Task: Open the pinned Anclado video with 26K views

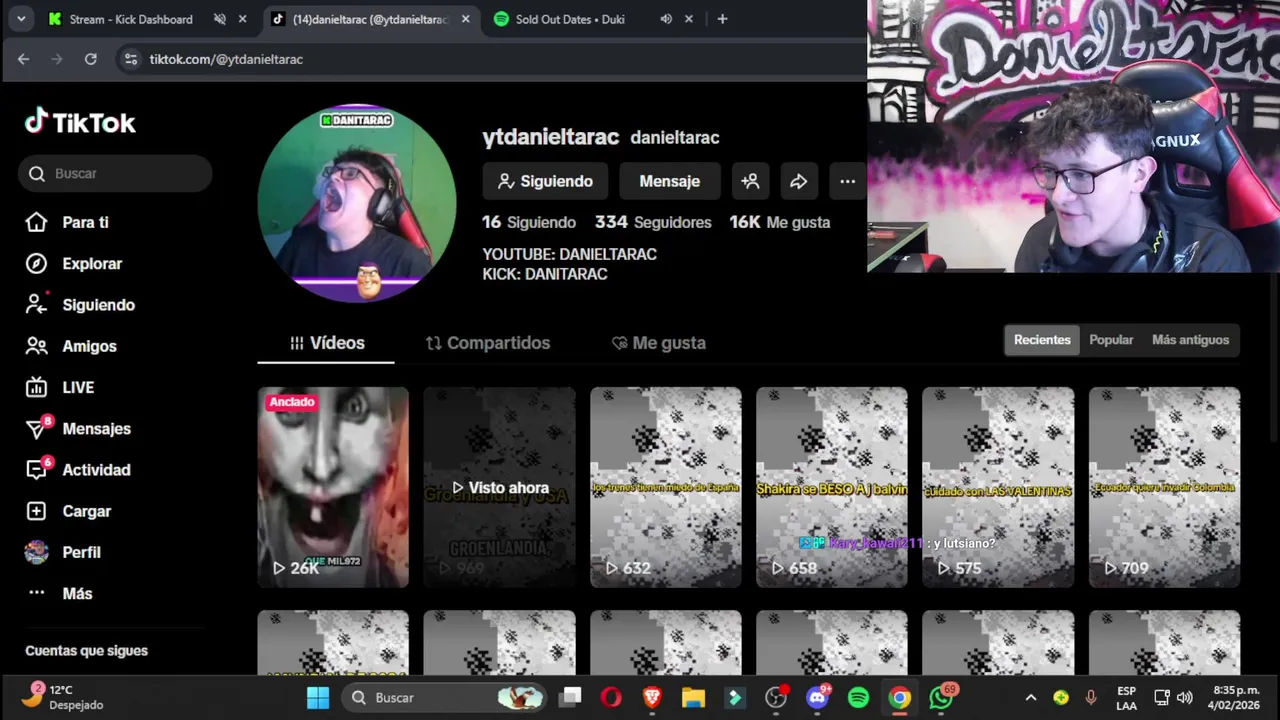Action: (x=333, y=487)
